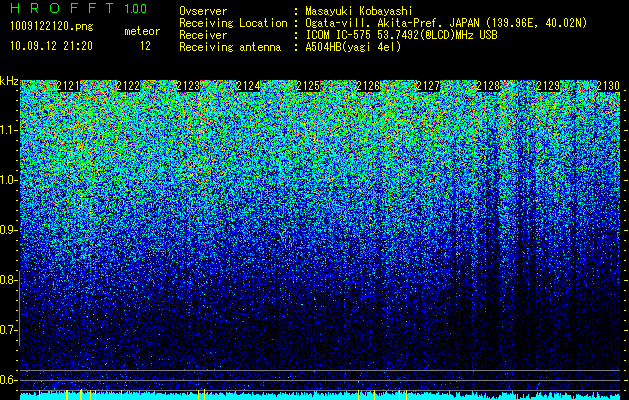Select the file name 1009122120.png
The width and height of the screenshot is (629, 400).
pos(52,26)
